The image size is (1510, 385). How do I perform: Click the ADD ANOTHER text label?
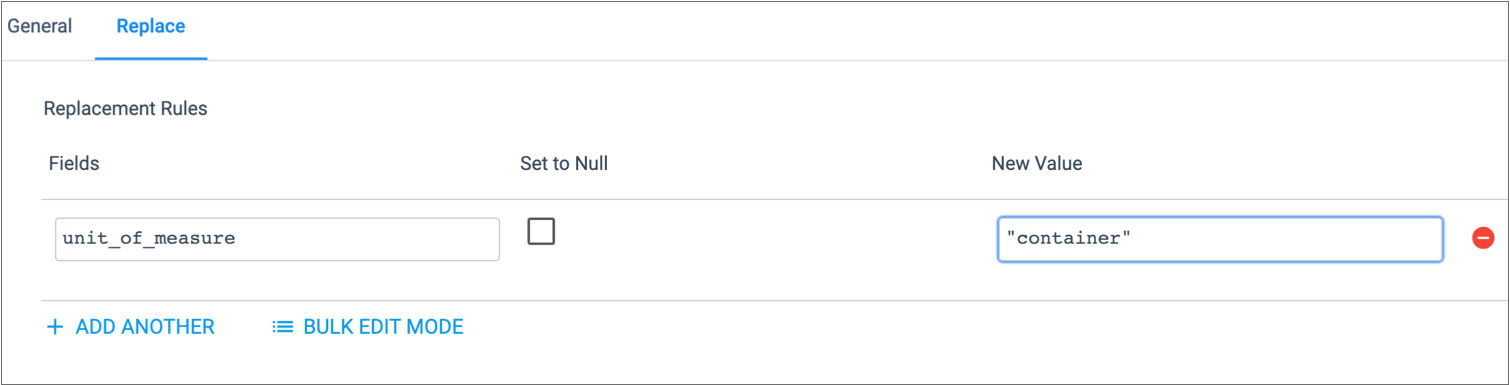pos(145,327)
